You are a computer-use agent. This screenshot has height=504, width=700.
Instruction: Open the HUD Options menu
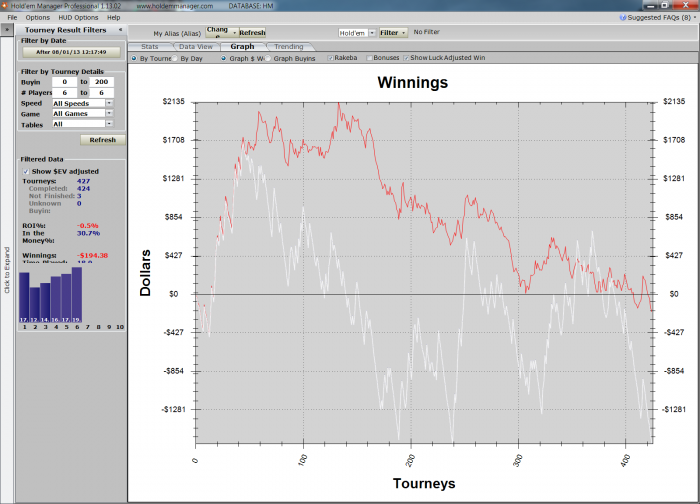78,17
